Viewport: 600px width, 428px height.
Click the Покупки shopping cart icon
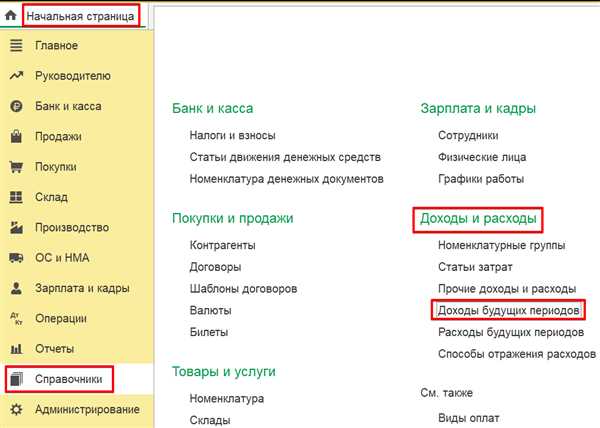(x=16, y=167)
